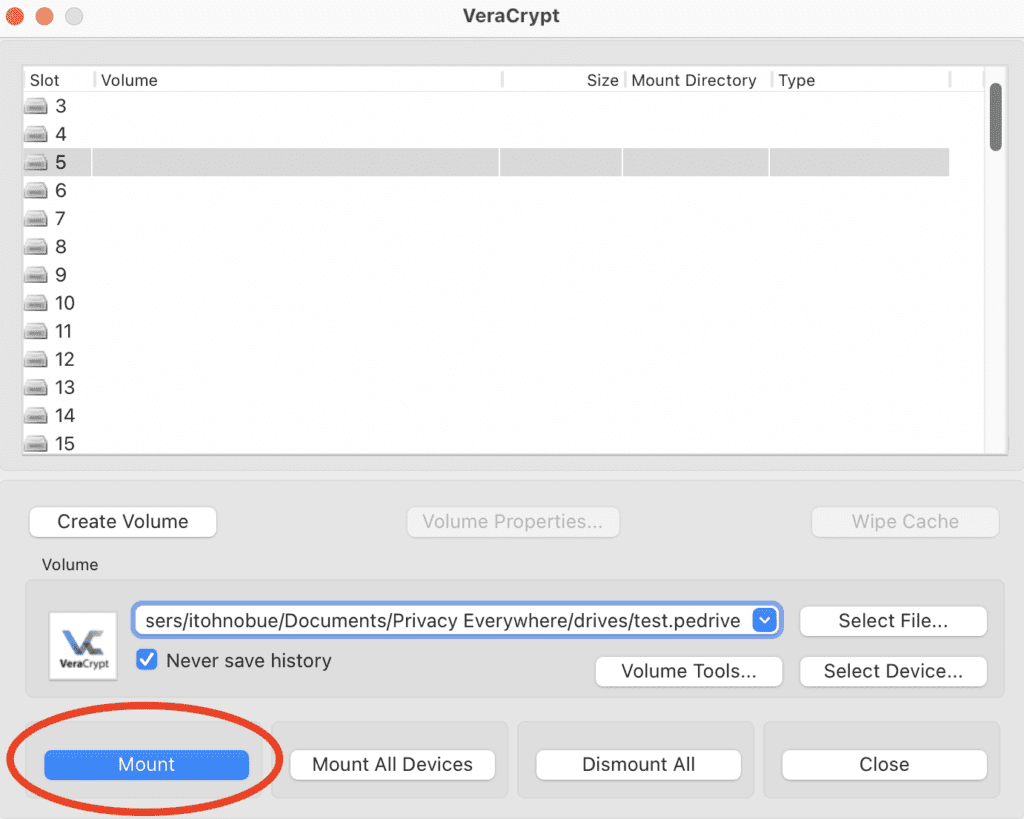Click the Wipe Cache button
1024x819 pixels.
click(905, 522)
